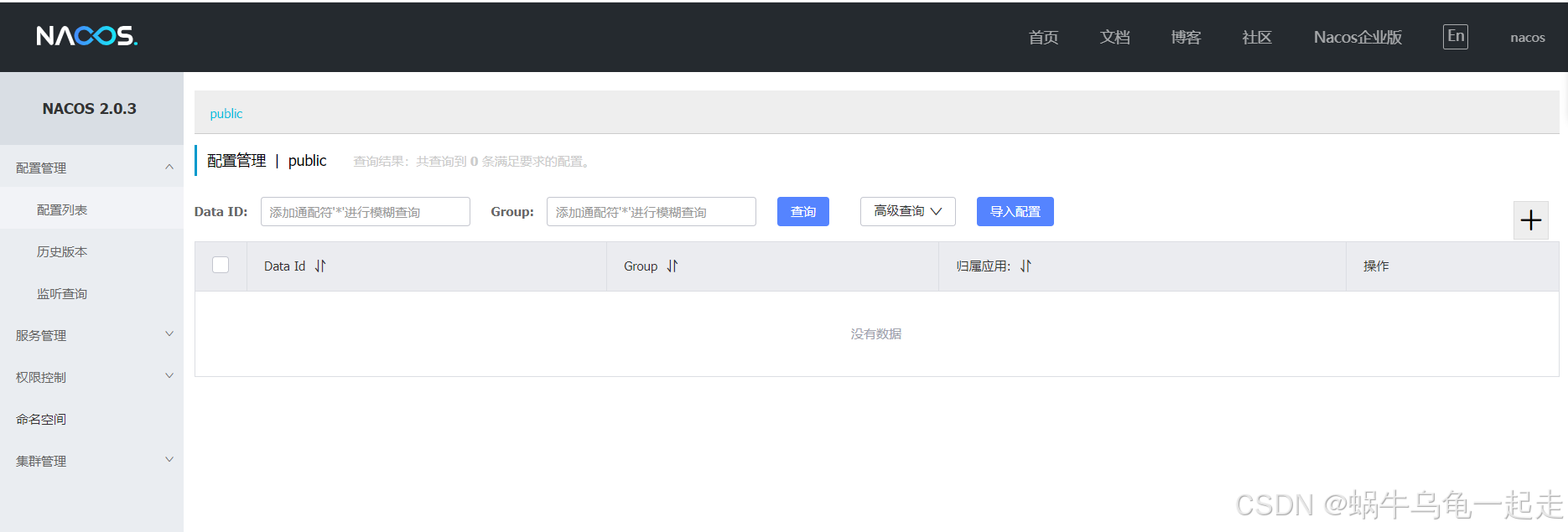Click the 查询 button
Screen dimensions: 1568x532
click(x=803, y=211)
